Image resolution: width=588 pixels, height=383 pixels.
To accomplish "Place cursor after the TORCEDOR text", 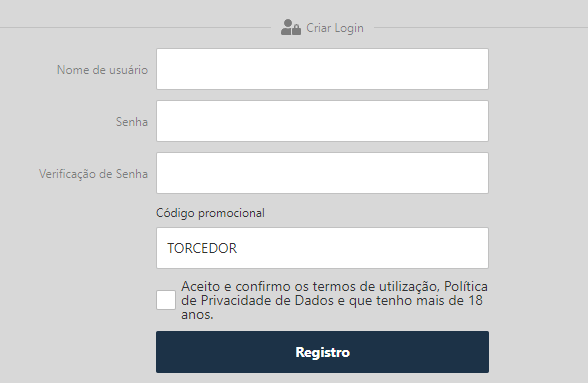I will tap(238, 248).
